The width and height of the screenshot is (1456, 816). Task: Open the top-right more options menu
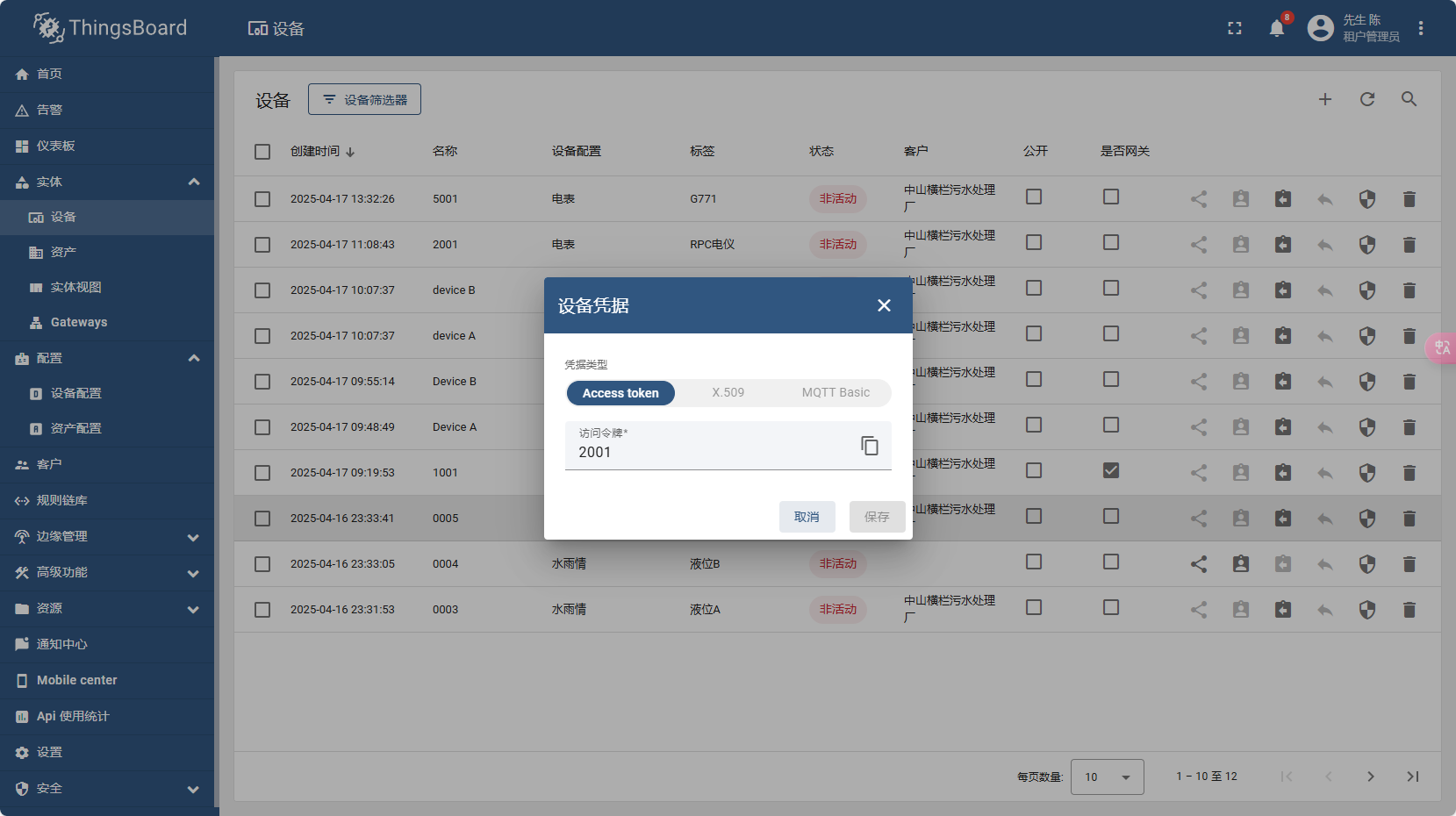click(1421, 28)
